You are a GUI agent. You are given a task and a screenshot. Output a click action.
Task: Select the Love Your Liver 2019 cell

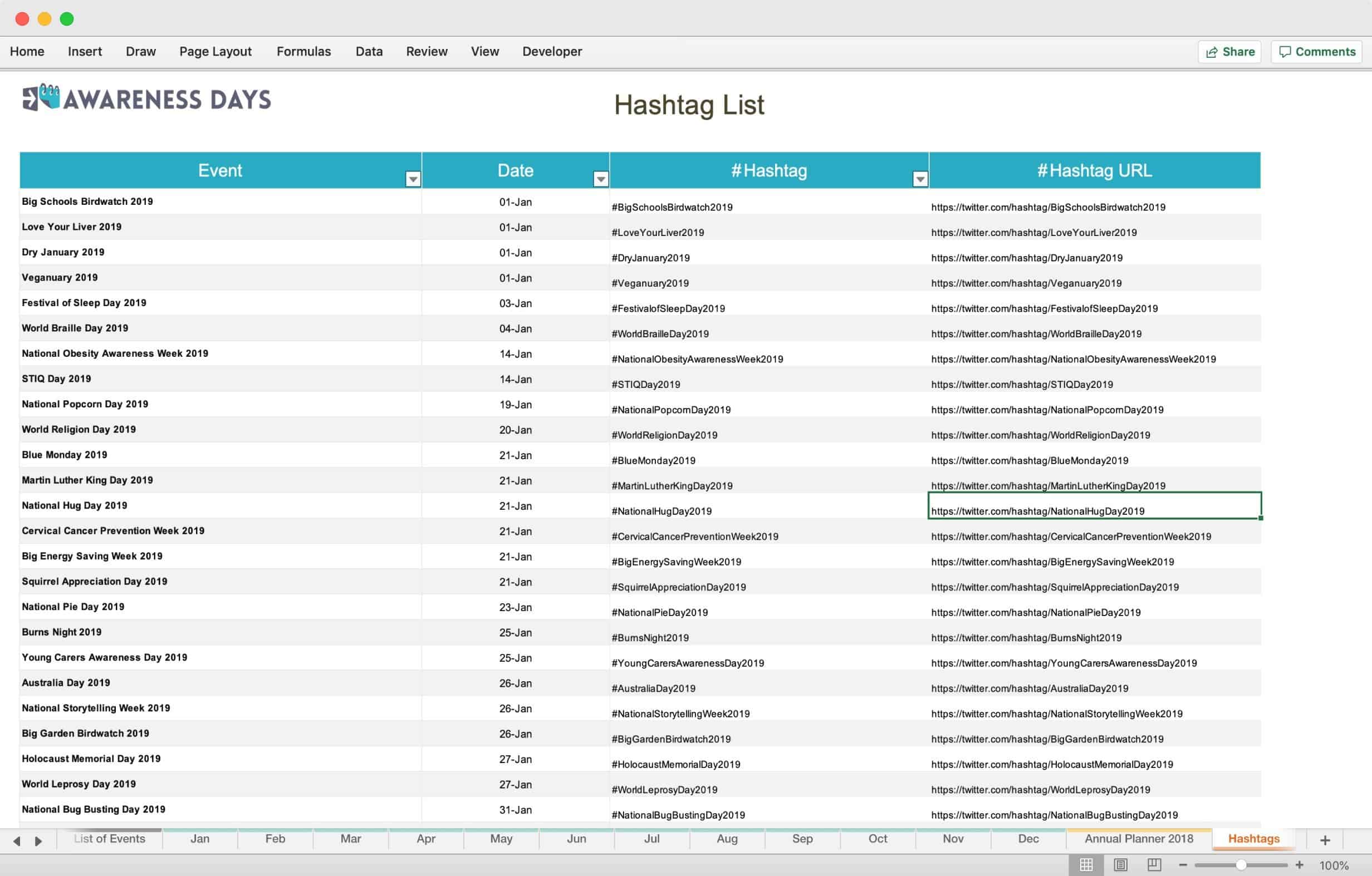[x=220, y=227]
